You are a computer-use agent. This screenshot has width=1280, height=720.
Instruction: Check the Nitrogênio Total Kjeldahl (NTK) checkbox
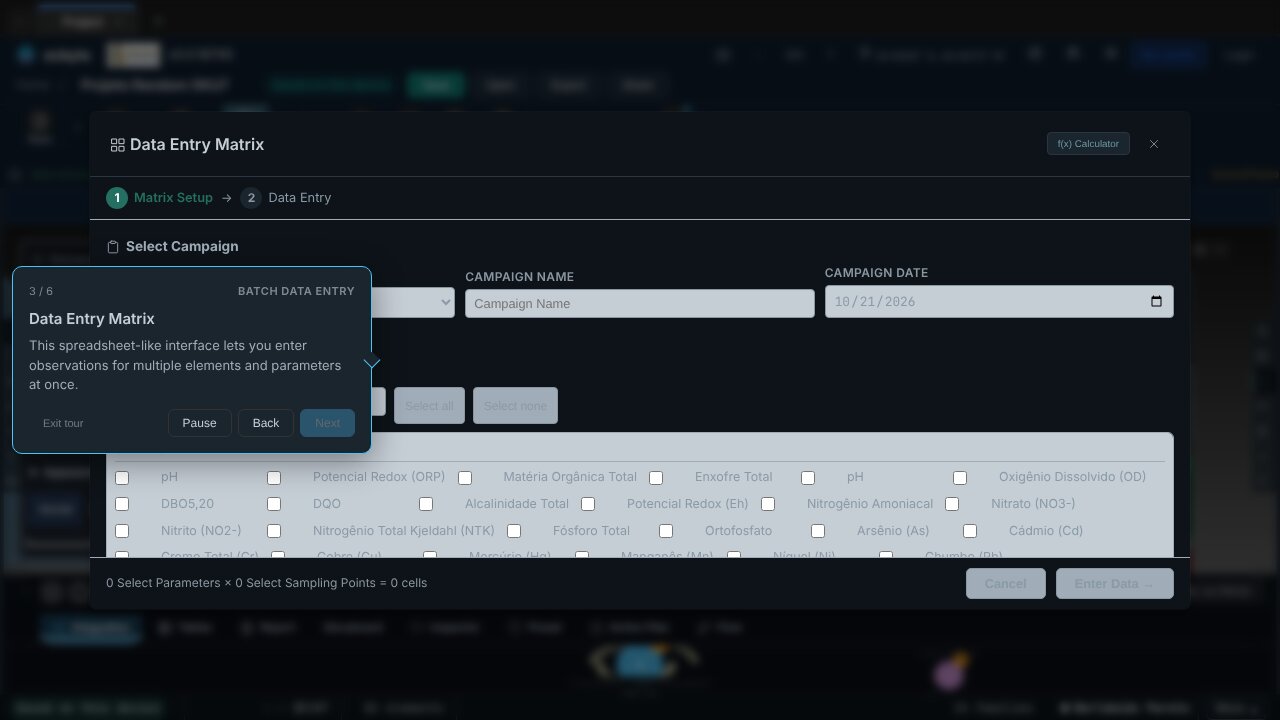(274, 531)
